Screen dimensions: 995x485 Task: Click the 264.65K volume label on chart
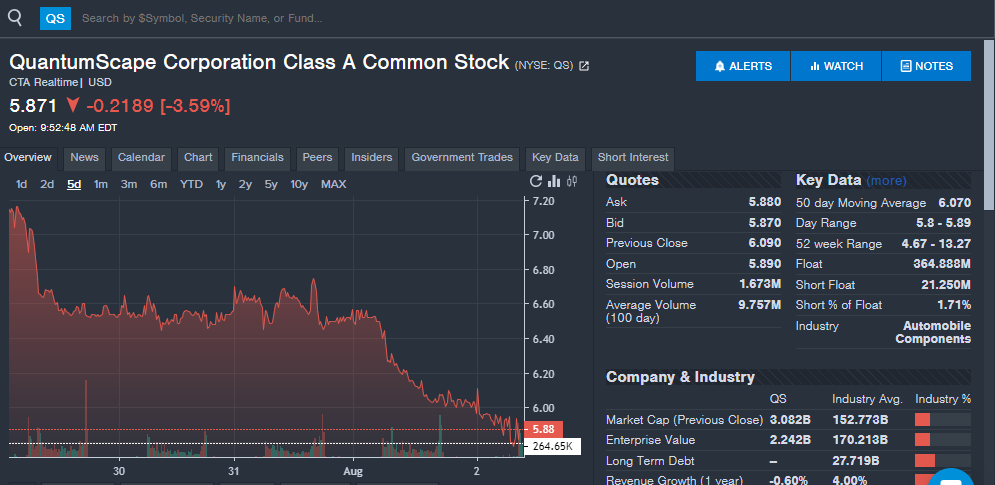click(553, 446)
